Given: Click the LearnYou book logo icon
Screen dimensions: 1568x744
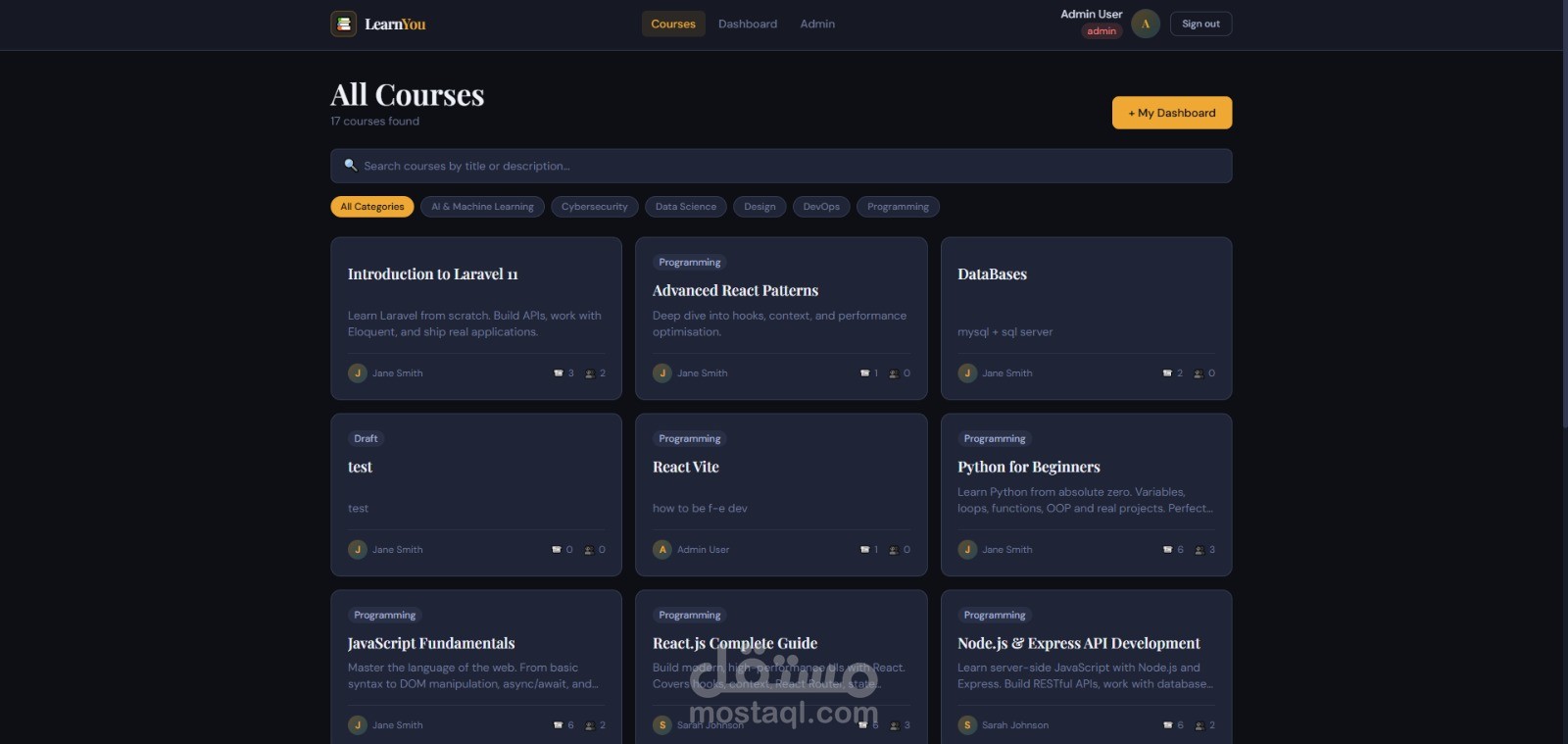Looking at the screenshot, I should click(x=344, y=24).
